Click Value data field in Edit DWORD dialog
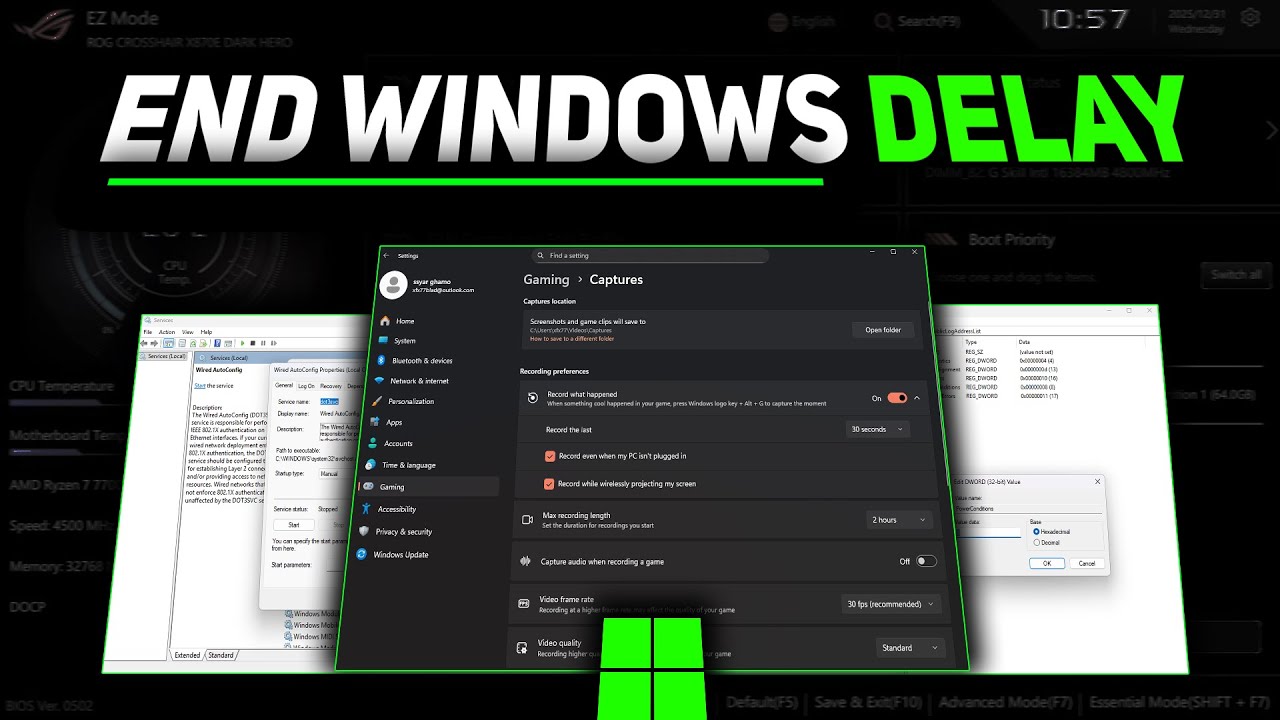 pyautogui.click(x=989, y=533)
